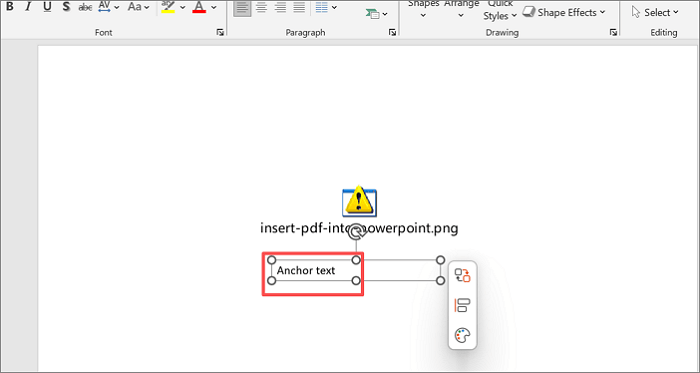Screen dimensions: 700x373
Task: Click the top-right resize handle of selection
Action: click(x=440, y=260)
